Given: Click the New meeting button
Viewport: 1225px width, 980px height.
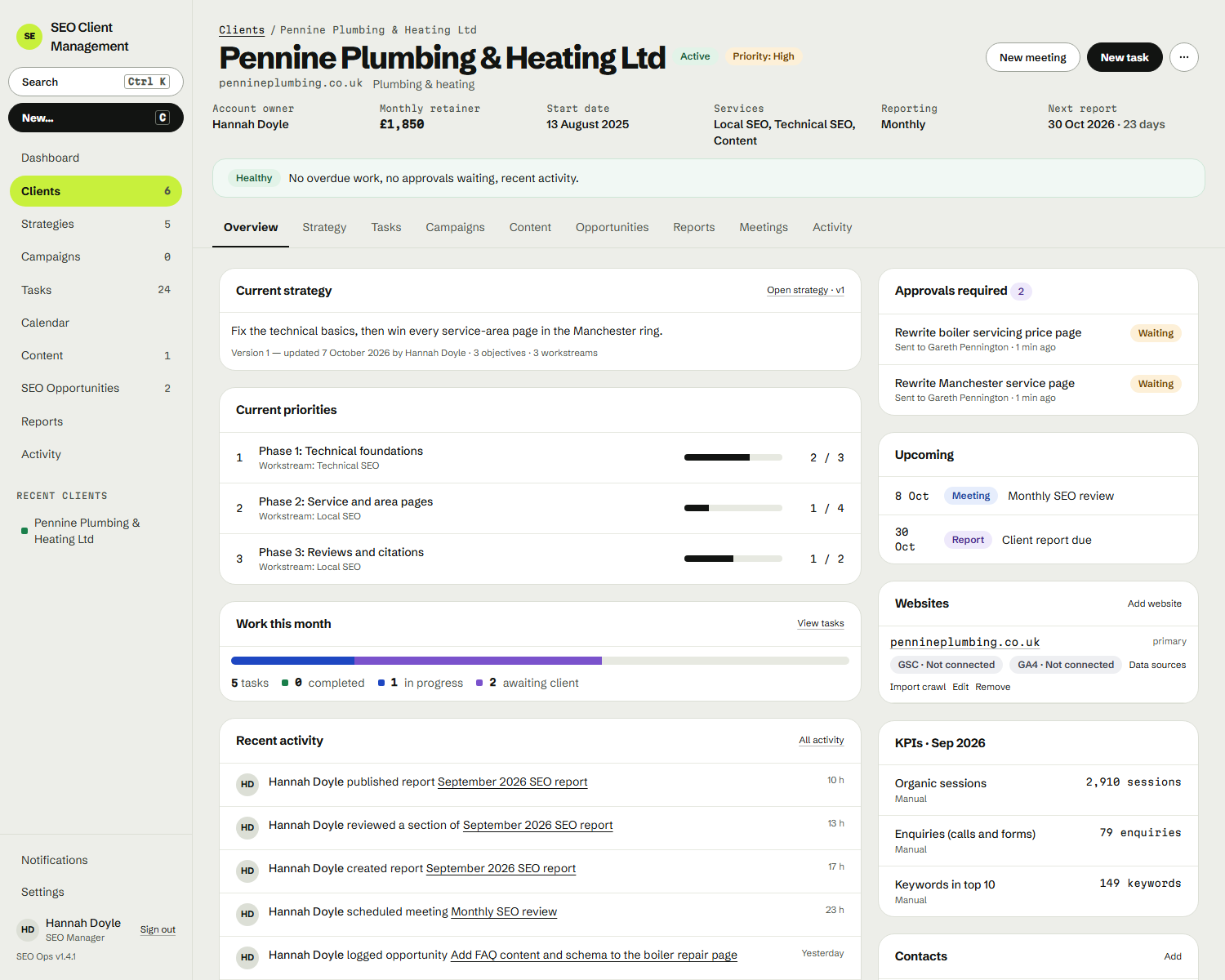Looking at the screenshot, I should (1033, 57).
